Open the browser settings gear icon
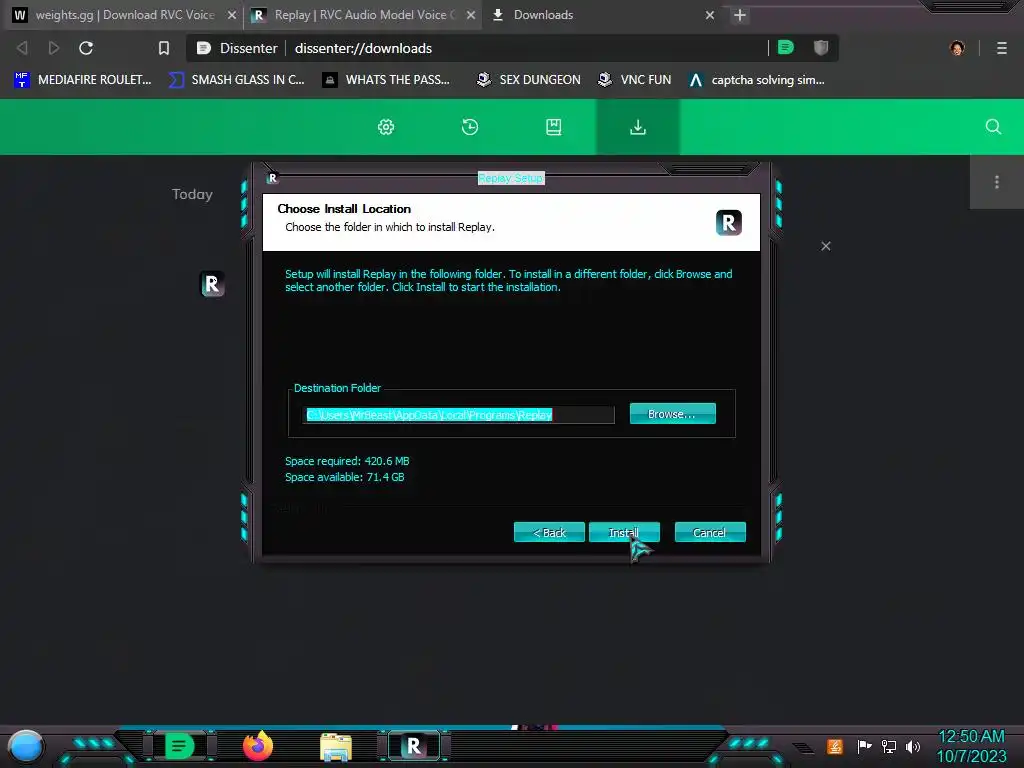 [386, 127]
